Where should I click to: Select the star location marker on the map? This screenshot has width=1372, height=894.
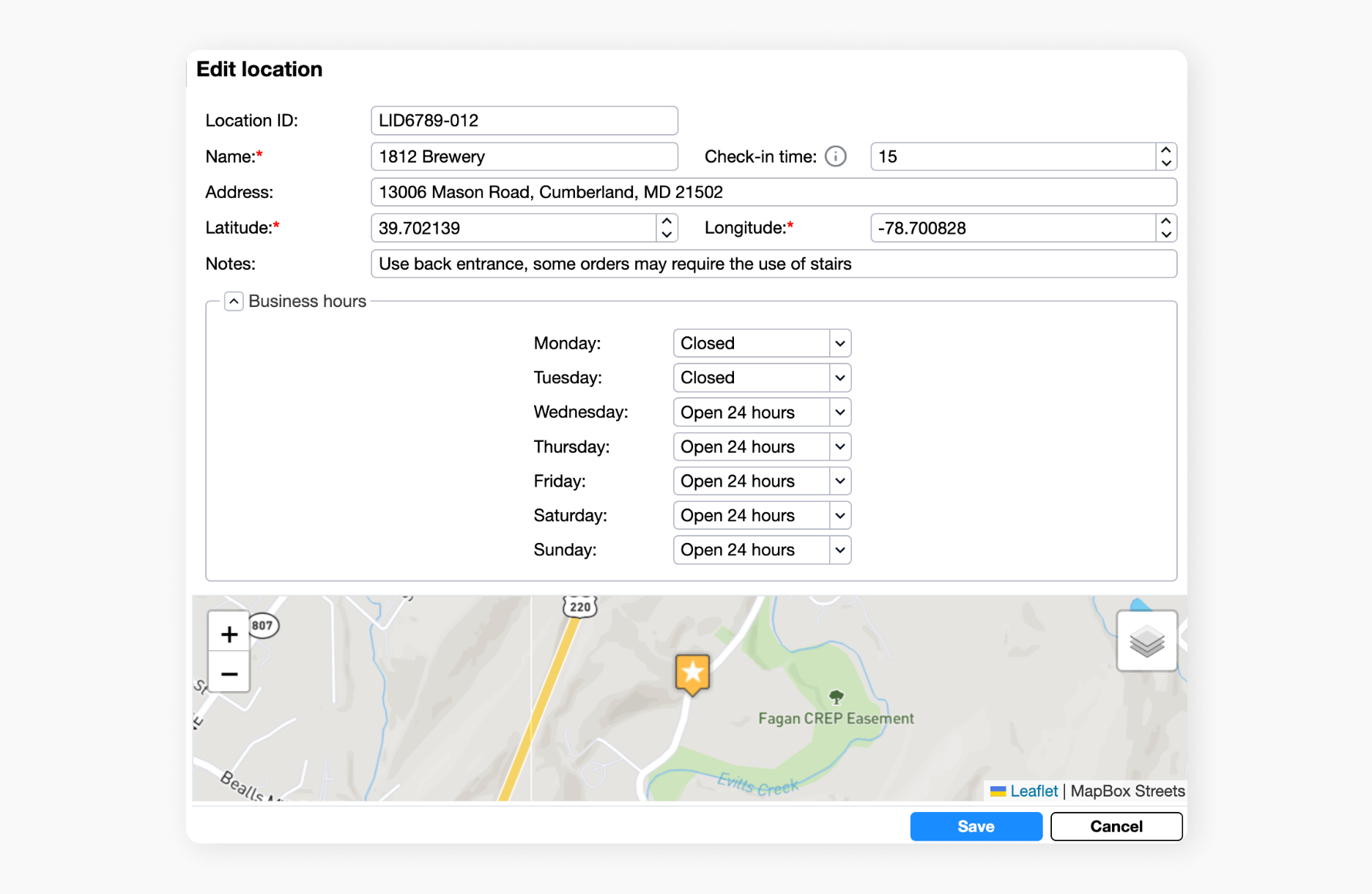pyautogui.click(x=691, y=673)
